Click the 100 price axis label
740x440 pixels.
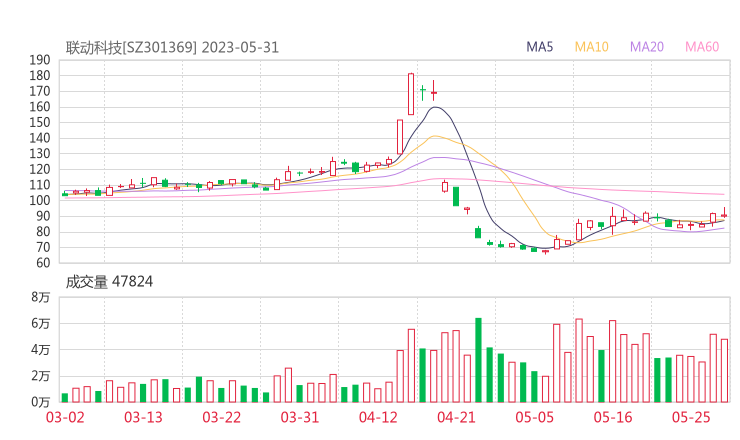coord(40,200)
